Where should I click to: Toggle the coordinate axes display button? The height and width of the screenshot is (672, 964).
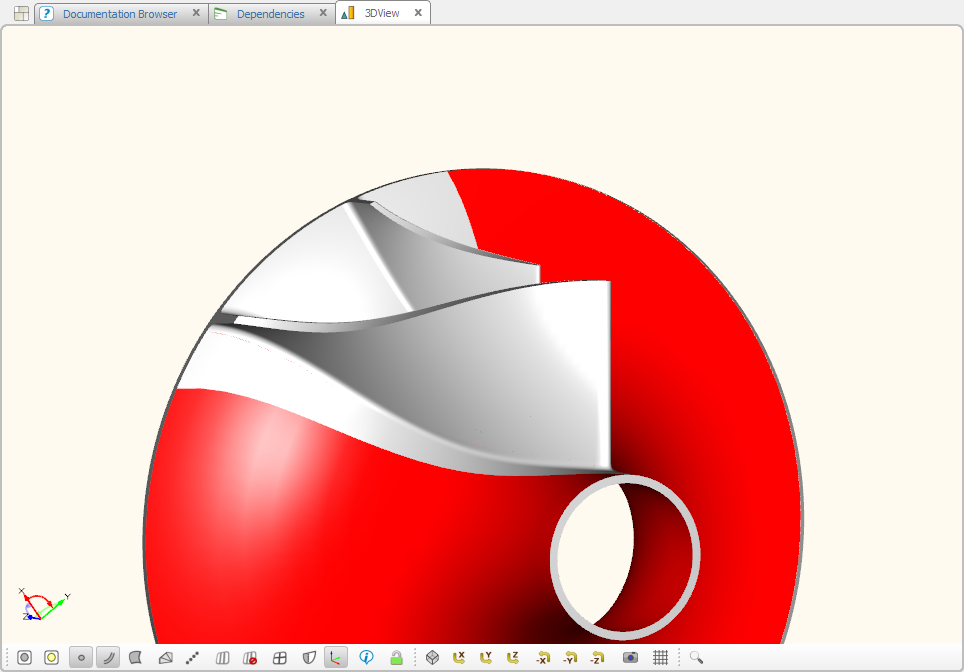pyautogui.click(x=336, y=657)
